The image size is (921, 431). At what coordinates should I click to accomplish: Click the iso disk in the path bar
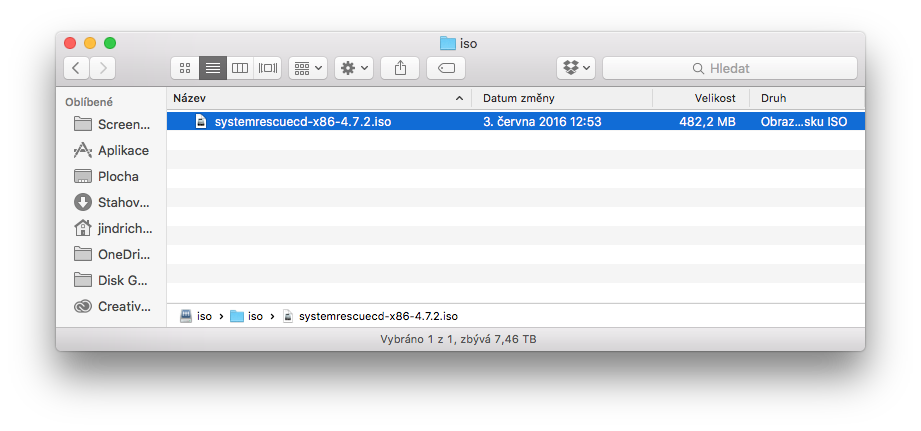pos(196,316)
